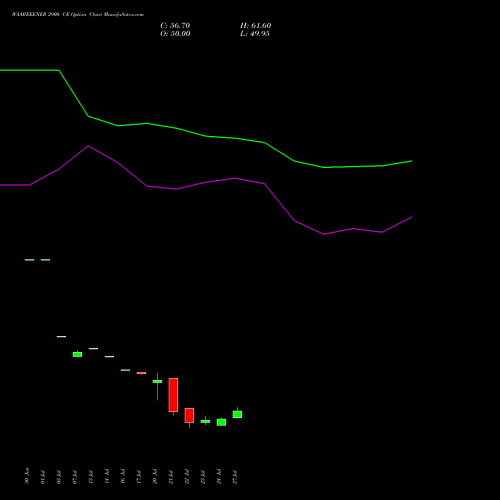Select the 22 Jul date label
Image resolution: width=500 pixels, height=500 pixels.
tap(187, 477)
